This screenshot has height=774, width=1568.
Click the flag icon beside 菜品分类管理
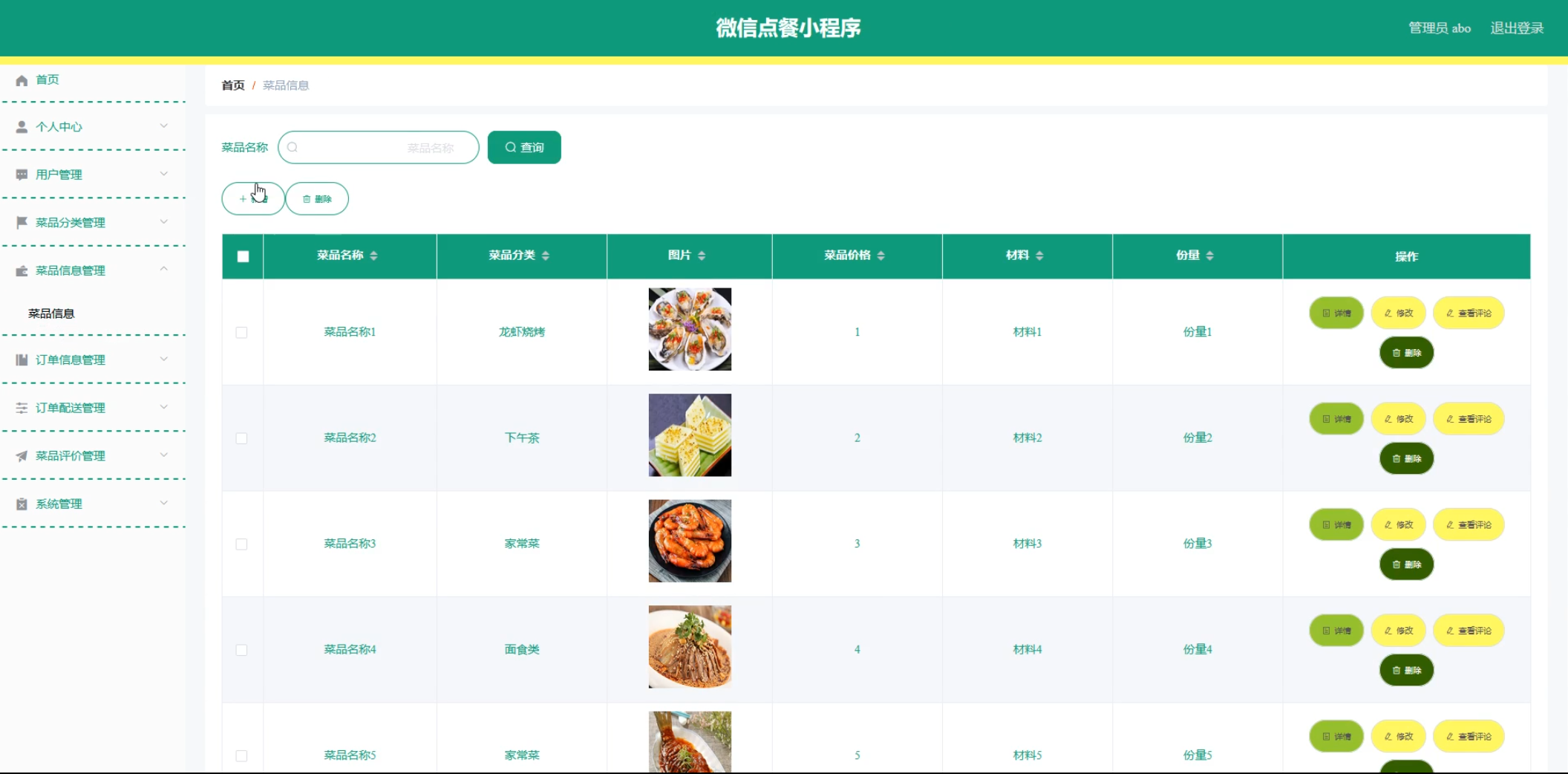click(20, 222)
